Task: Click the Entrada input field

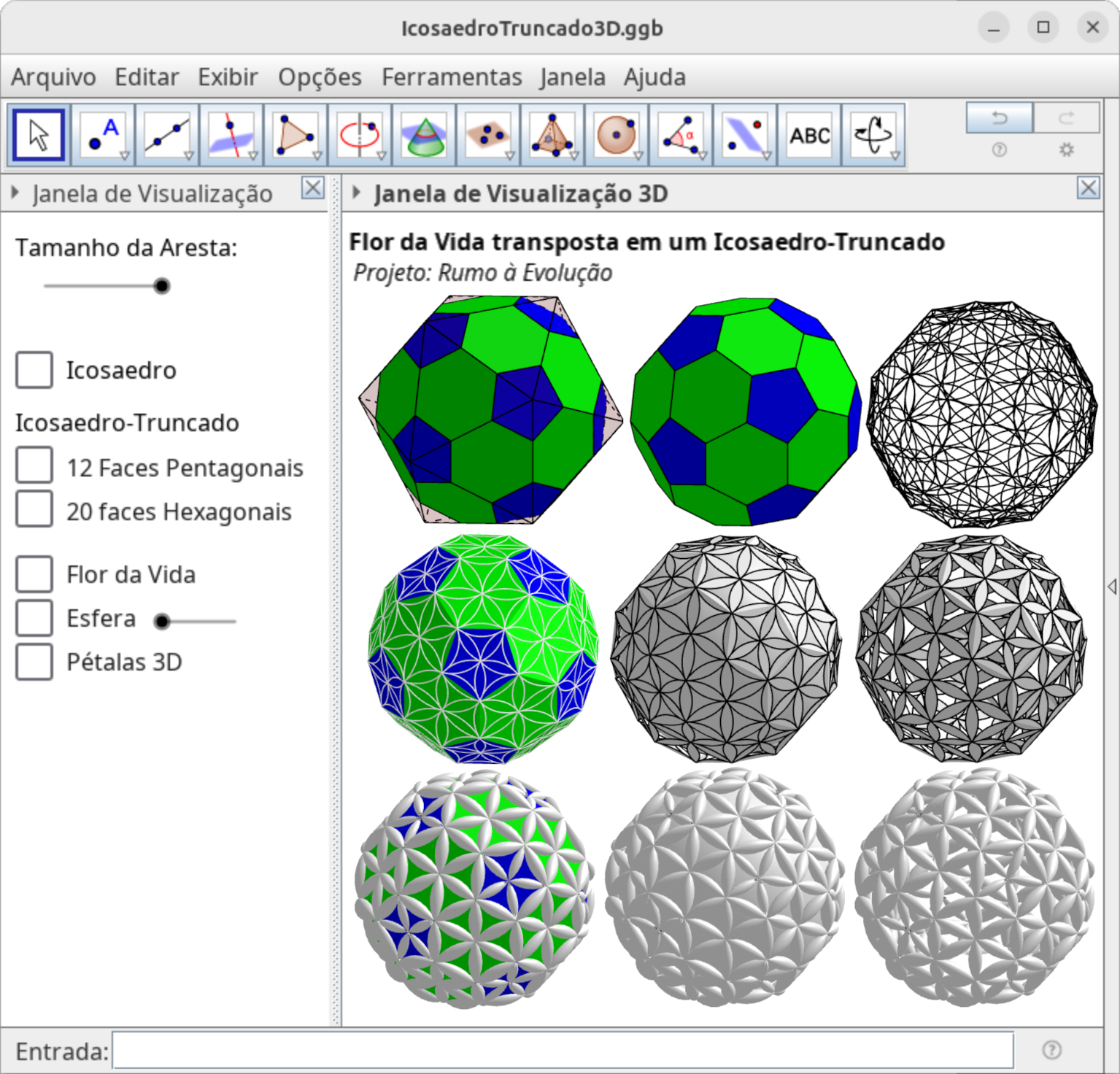Action: pos(562,1051)
